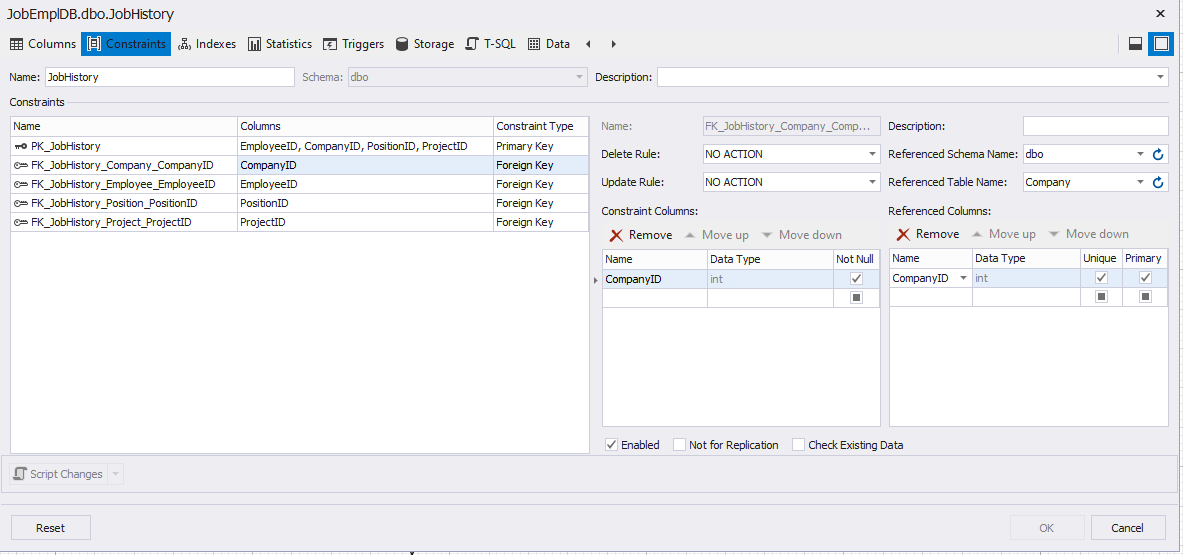
Task: Select the Constraints tab
Action: 127,44
